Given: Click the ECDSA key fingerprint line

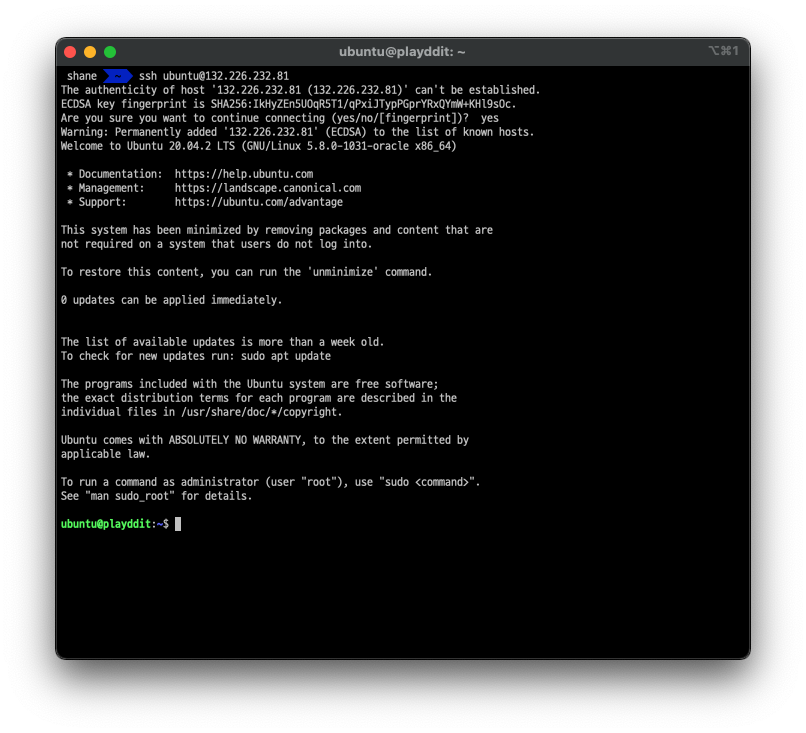Looking at the screenshot, I should click(x=288, y=104).
